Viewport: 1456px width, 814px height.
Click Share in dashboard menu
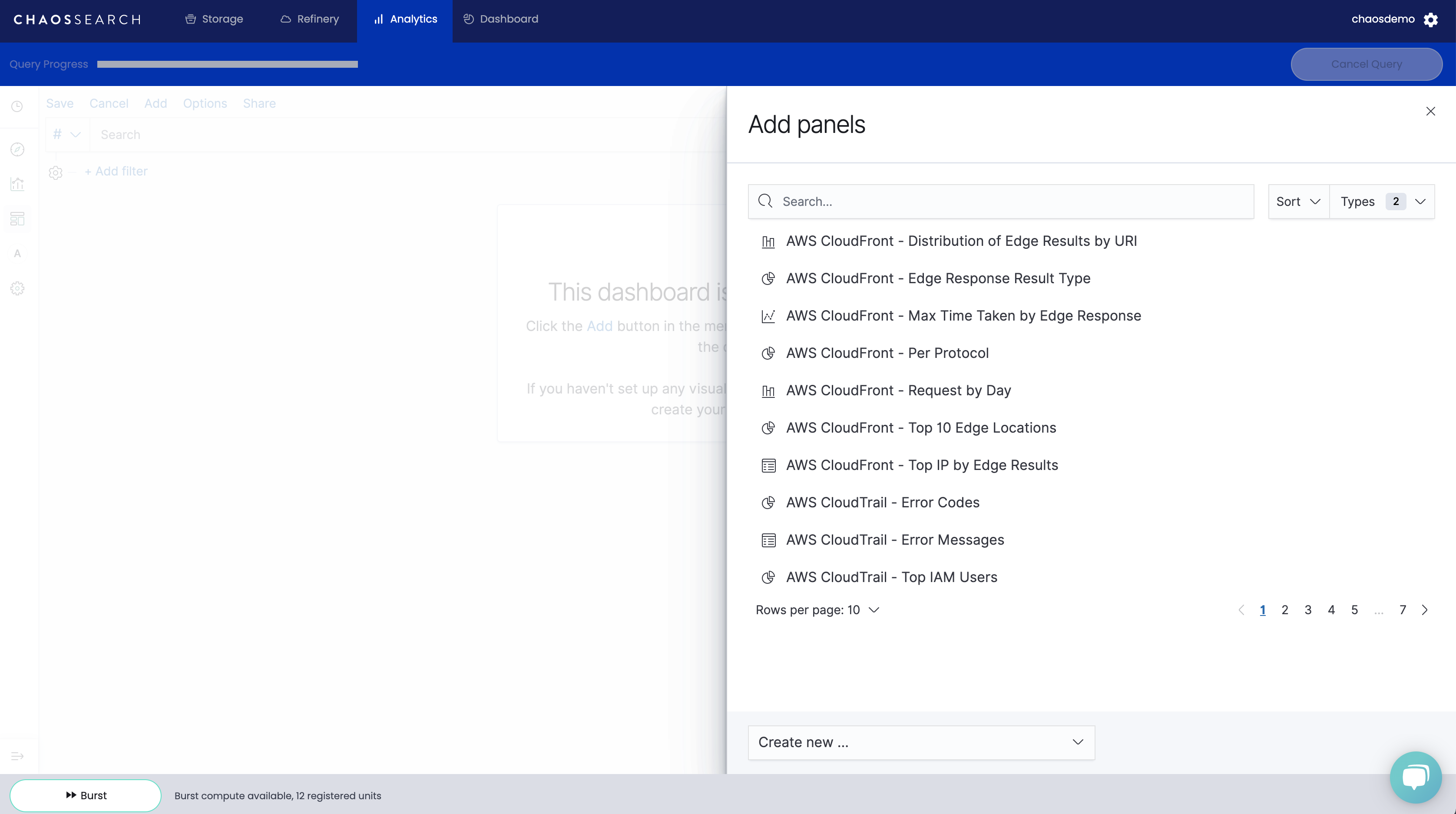259,103
